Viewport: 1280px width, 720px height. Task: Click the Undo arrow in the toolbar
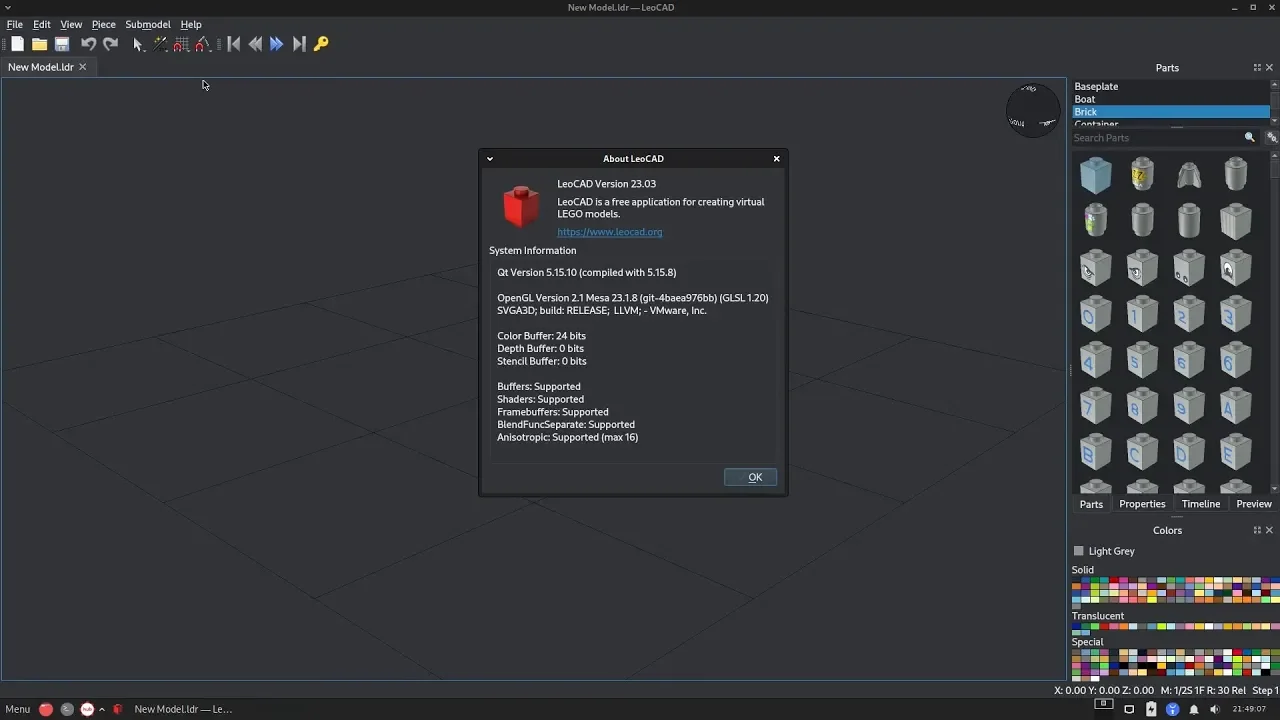[88, 44]
